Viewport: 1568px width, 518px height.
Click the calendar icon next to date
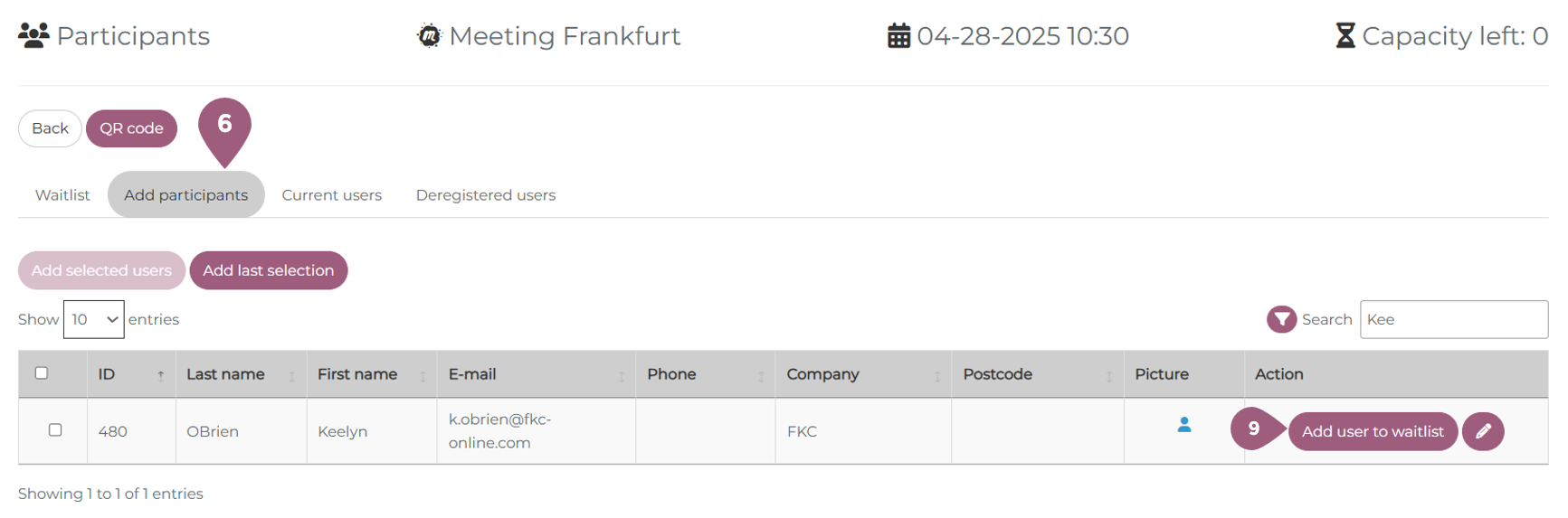click(x=898, y=36)
